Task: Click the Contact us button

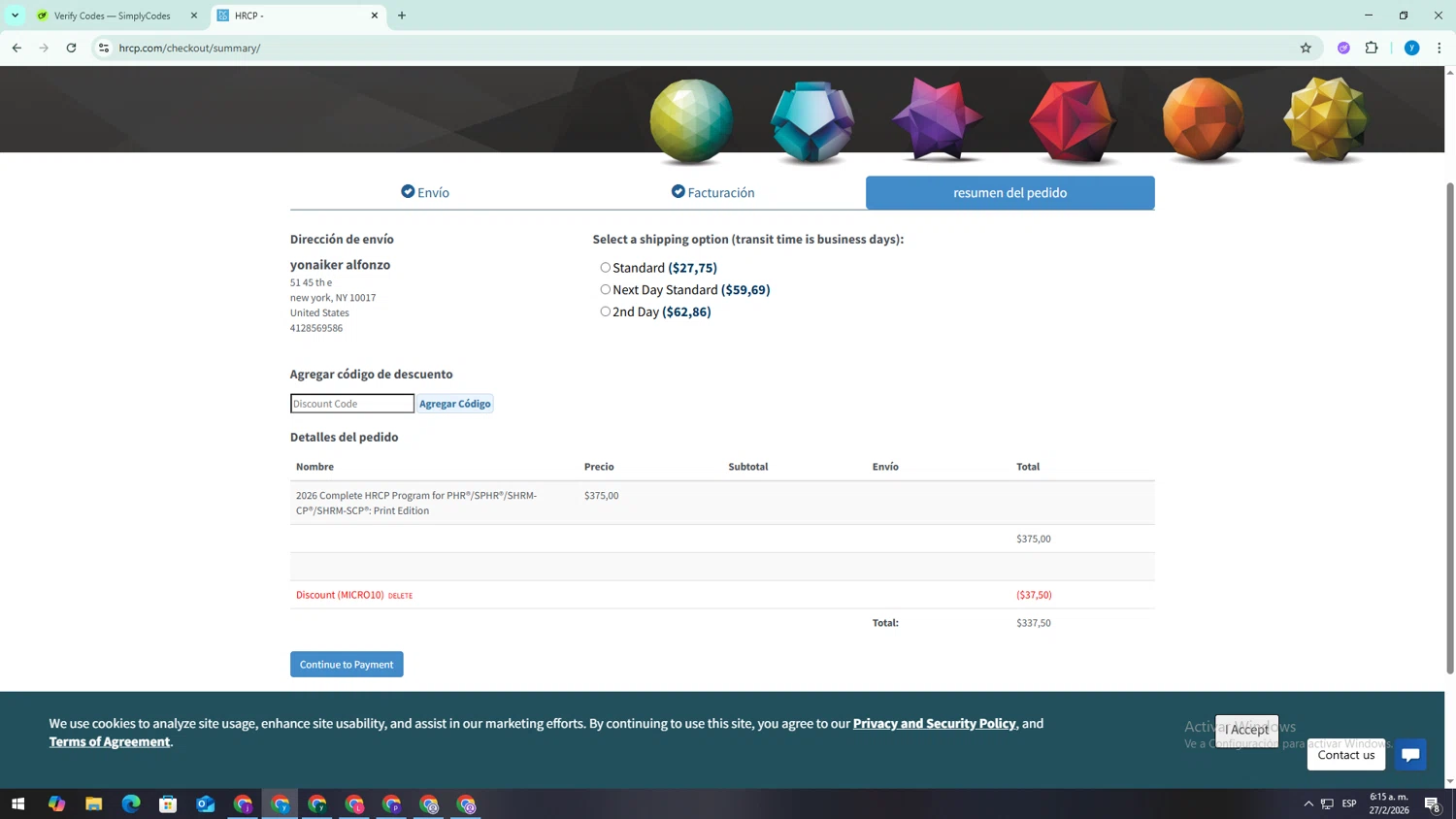Action: [x=1345, y=755]
